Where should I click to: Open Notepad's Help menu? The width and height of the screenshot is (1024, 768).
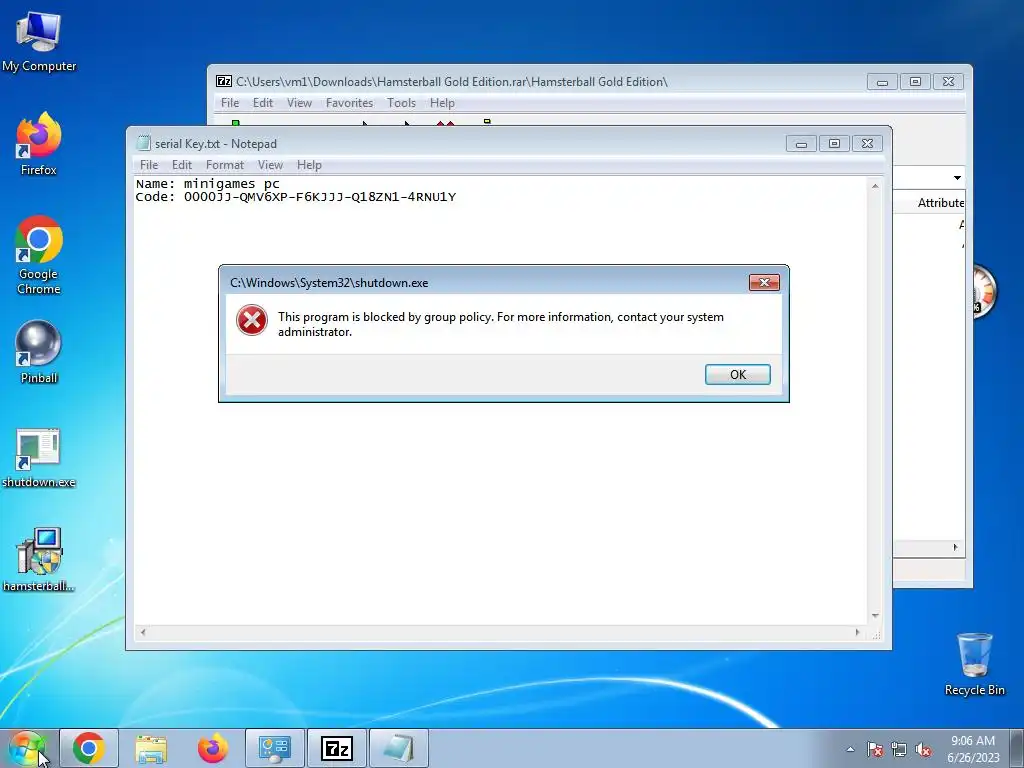coord(309,165)
